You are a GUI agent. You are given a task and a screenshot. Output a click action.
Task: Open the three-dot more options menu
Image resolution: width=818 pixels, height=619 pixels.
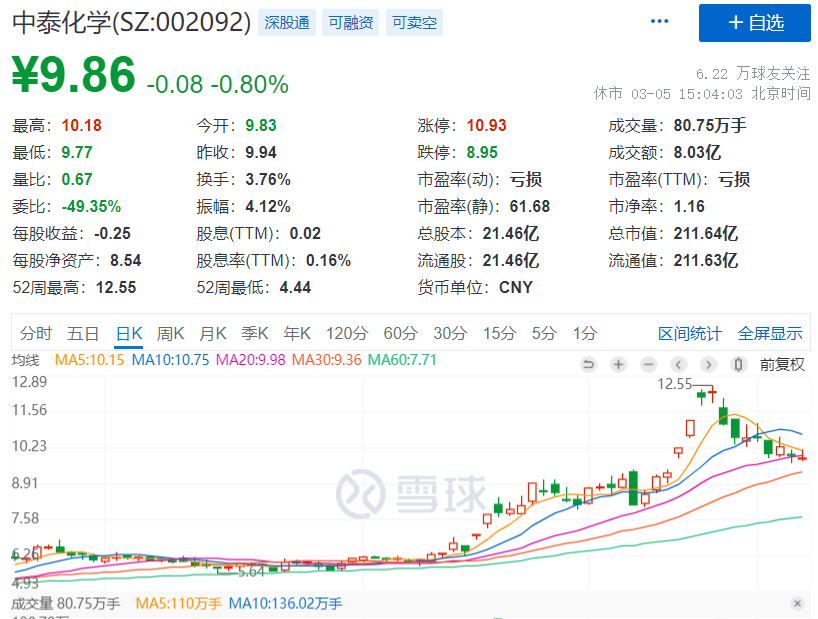tap(659, 21)
